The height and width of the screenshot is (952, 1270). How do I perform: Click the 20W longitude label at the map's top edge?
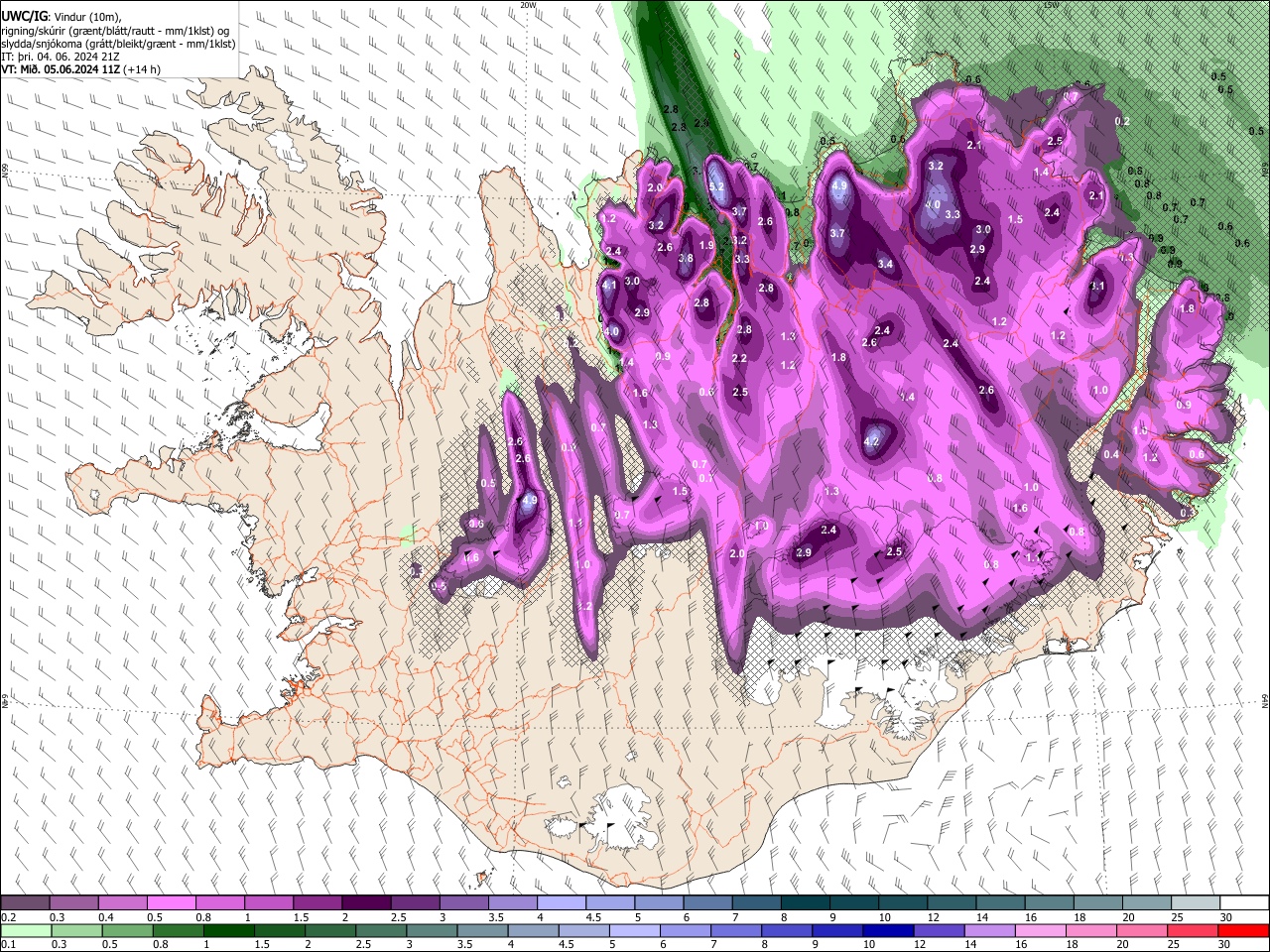pos(528,5)
